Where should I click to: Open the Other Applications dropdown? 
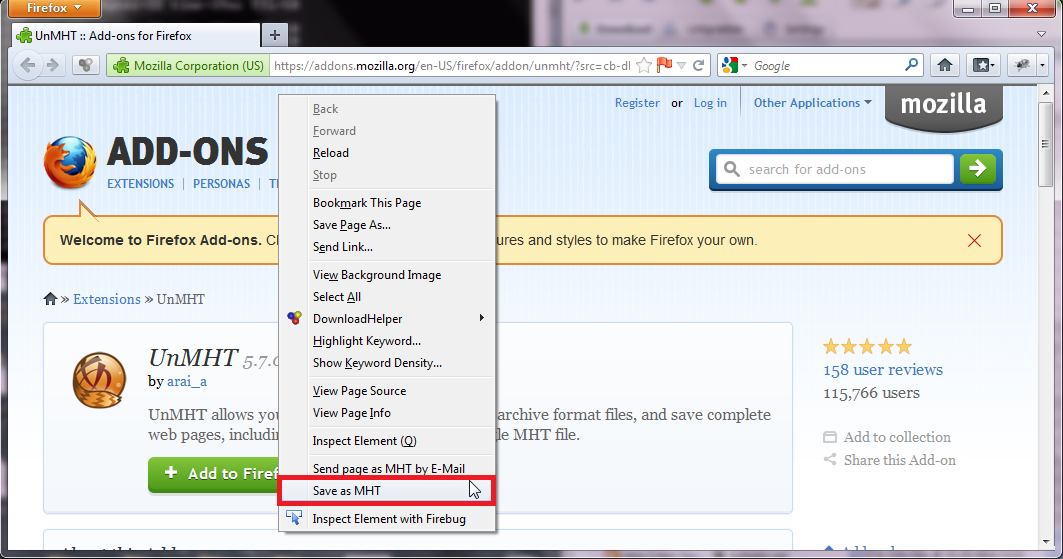(812, 103)
